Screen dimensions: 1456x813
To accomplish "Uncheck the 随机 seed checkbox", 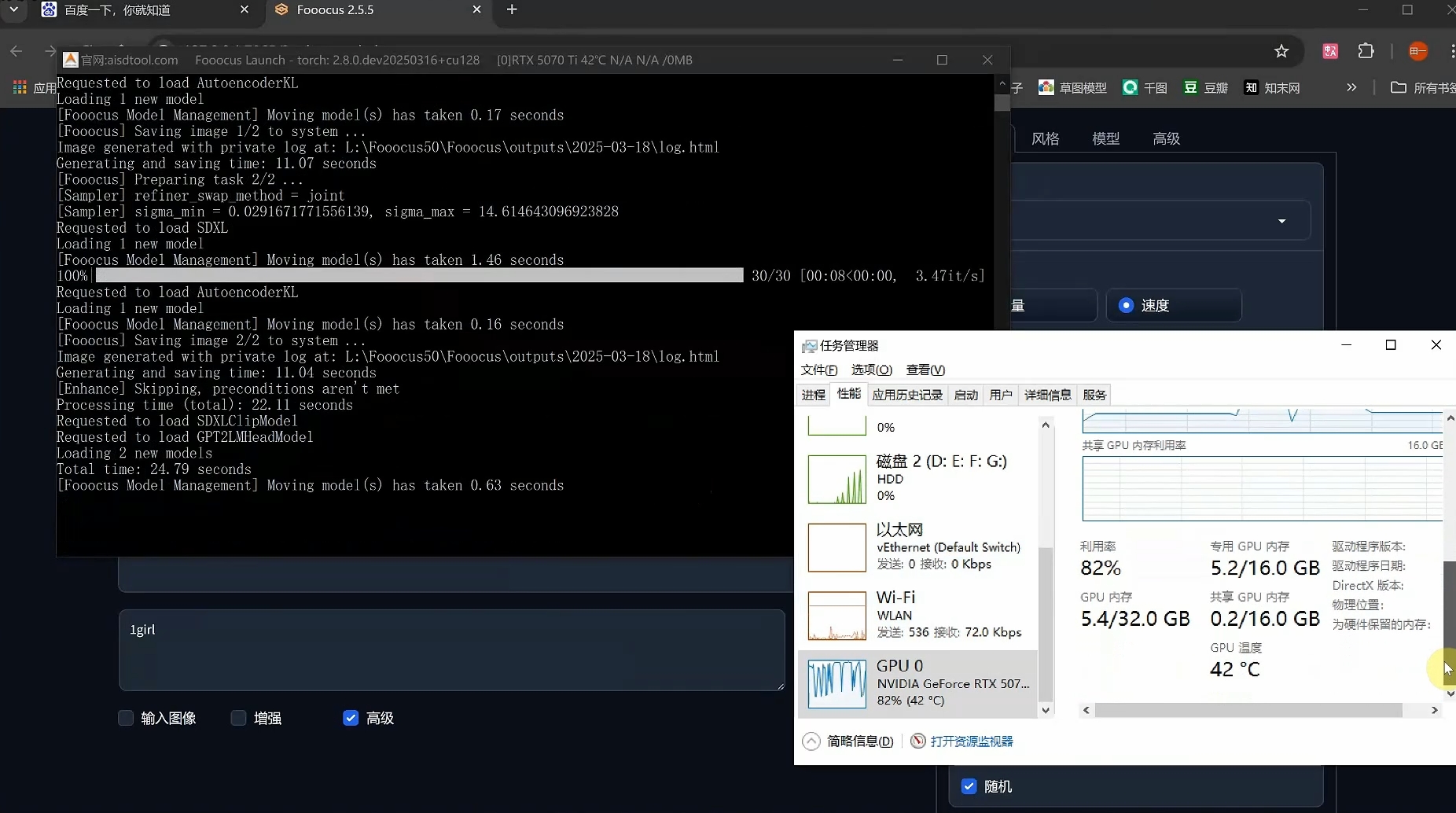I will pos(969,786).
